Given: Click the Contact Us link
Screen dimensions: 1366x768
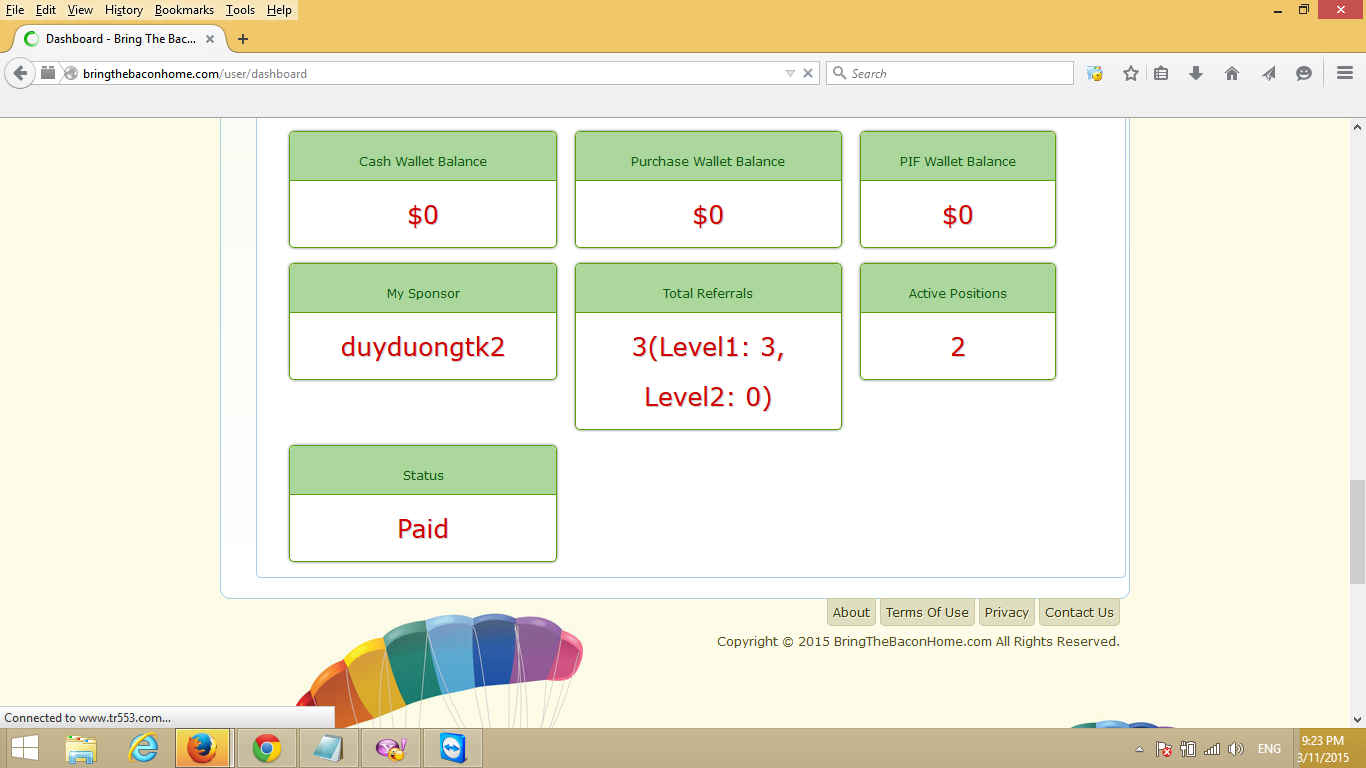Looking at the screenshot, I should point(1079,612).
